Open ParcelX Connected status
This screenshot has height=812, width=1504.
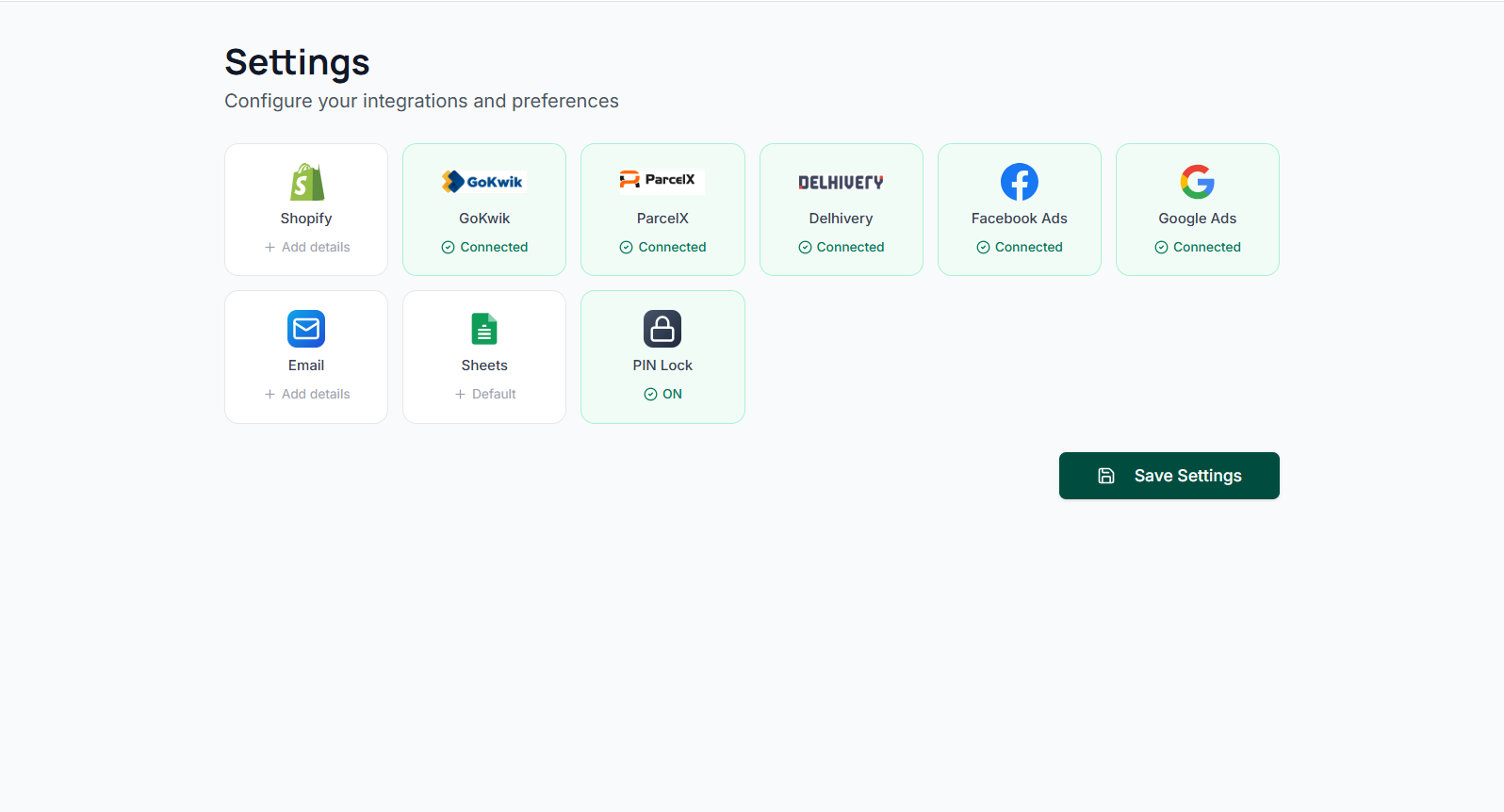(662, 248)
